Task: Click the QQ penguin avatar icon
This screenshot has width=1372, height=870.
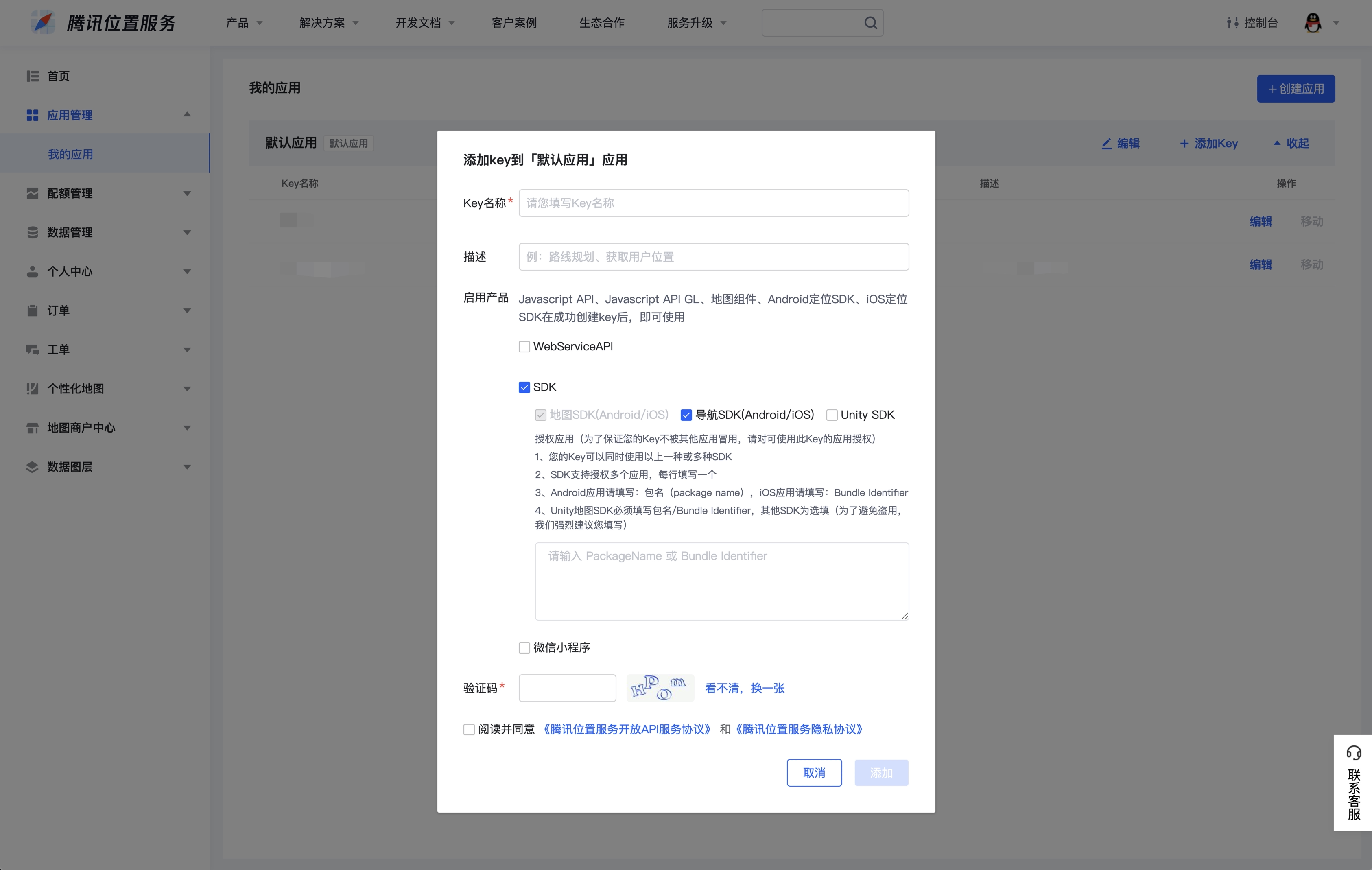Action: pyautogui.click(x=1313, y=23)
